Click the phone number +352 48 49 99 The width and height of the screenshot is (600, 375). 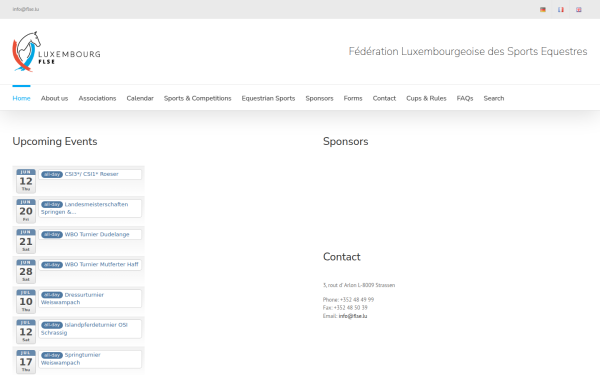pos(357,300)
